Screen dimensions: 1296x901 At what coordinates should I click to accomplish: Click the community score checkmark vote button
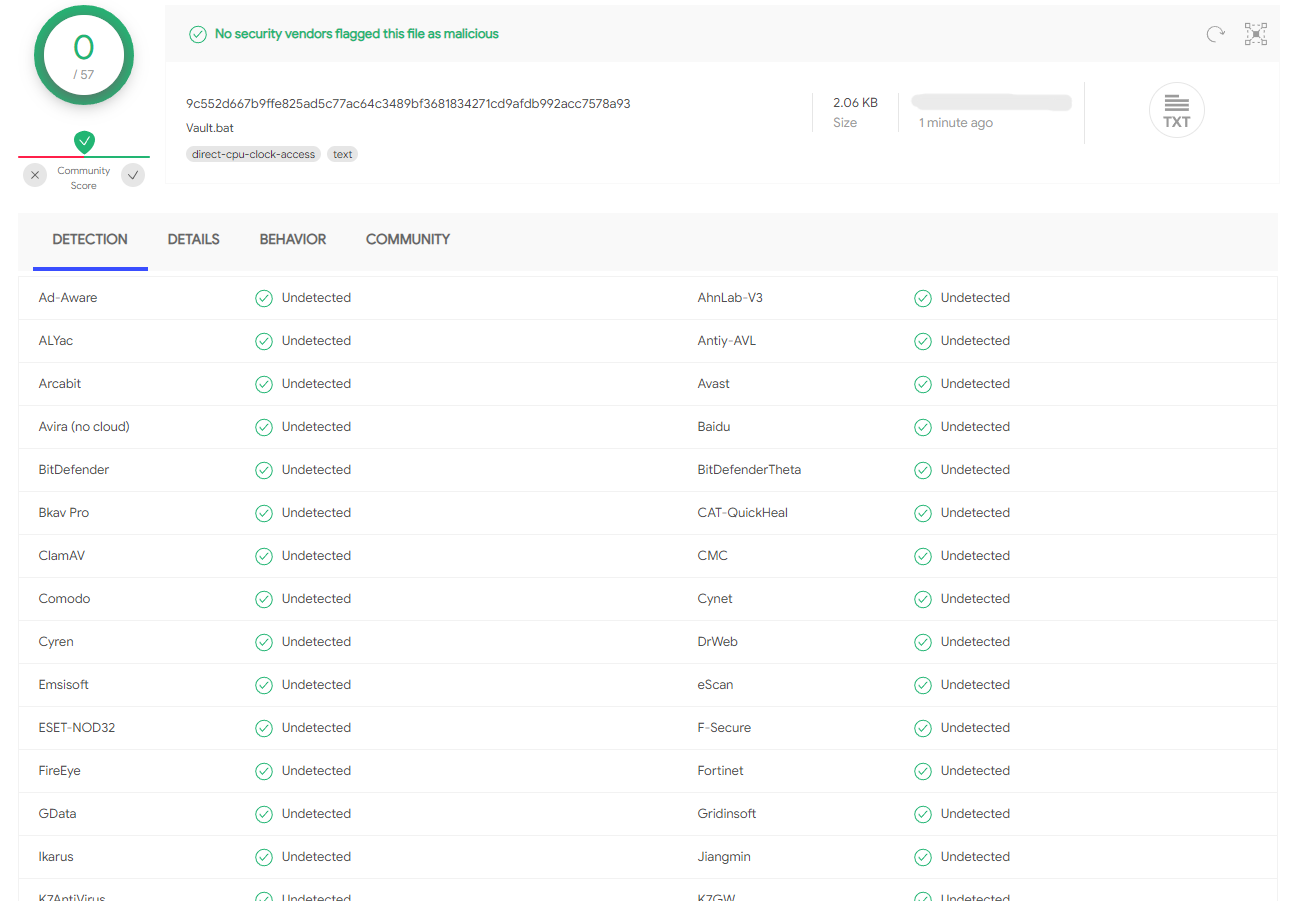coord(133,175)
